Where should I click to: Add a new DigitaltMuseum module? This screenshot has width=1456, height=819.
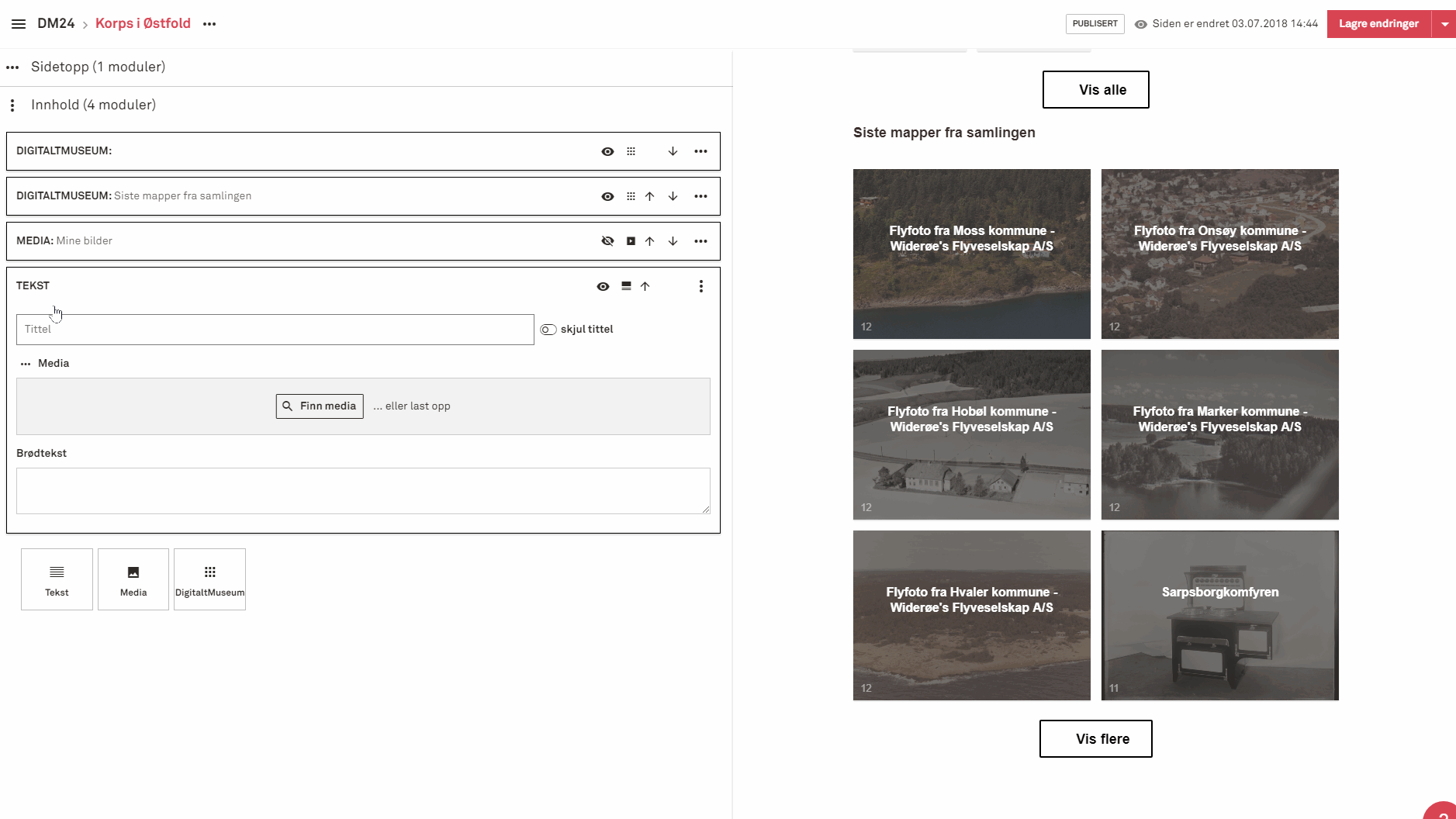[209, 579]
